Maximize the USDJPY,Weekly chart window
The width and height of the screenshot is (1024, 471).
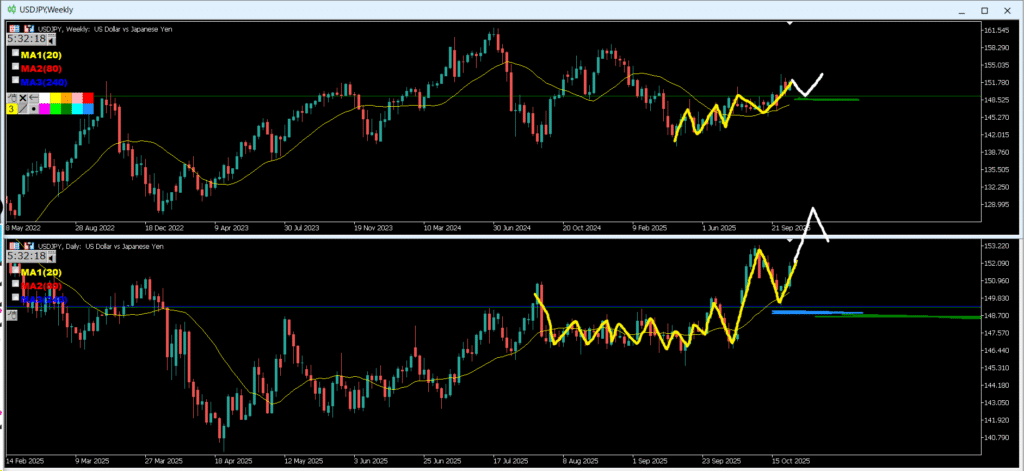click(x=986, y=9)
